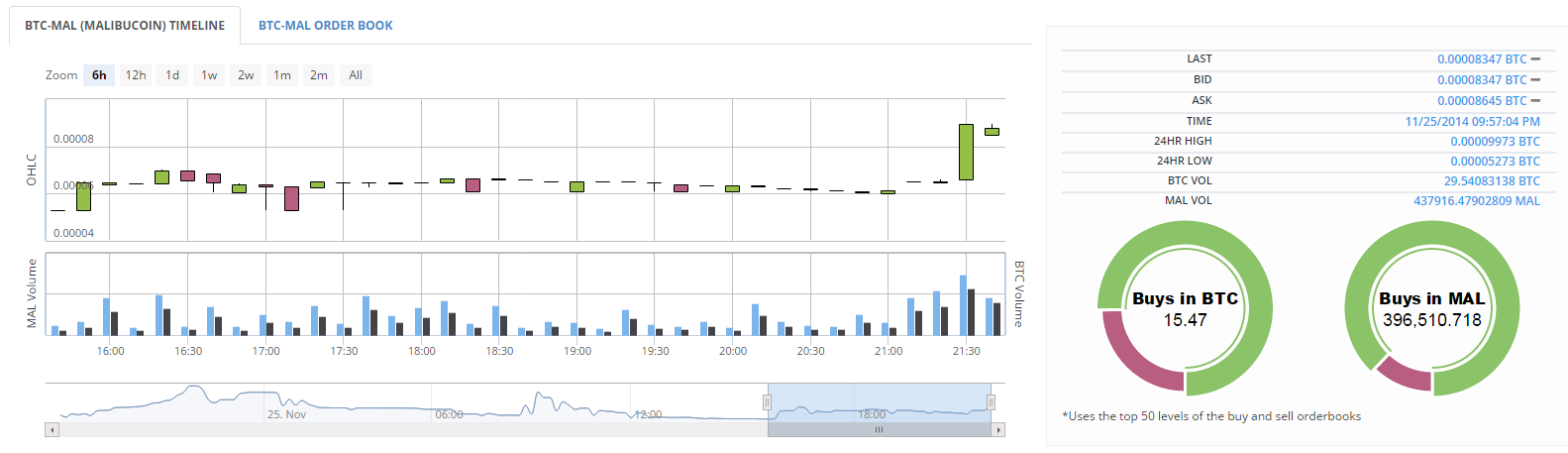
Task: Show All time range on chart
Action: 356,75
